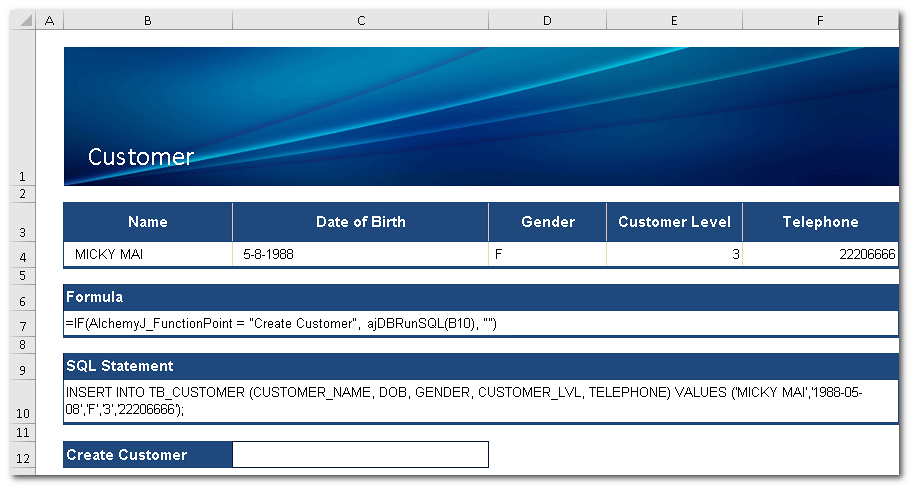The width and height of the screenshot is (910, 486).
Task: Select the 5-8-1988 date of birth cell
Action: point(360,255)
